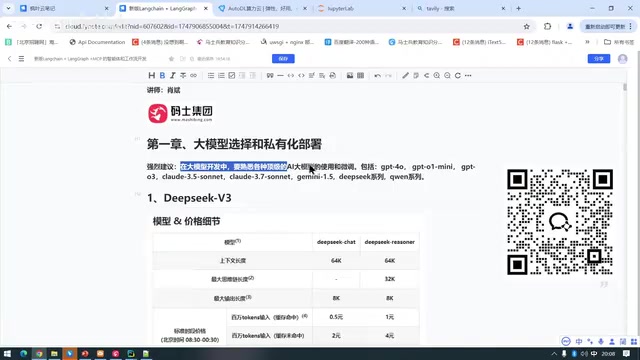Insert a hyperlink with the link icon
640x360 pixels.
[193, 76]
